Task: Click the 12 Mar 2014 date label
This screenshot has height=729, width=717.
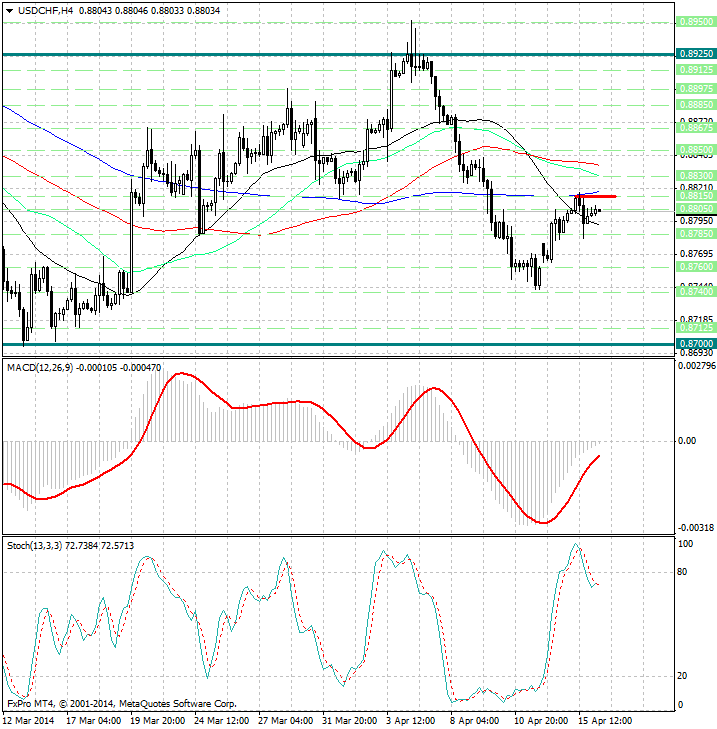Action: tap(31, 720)
